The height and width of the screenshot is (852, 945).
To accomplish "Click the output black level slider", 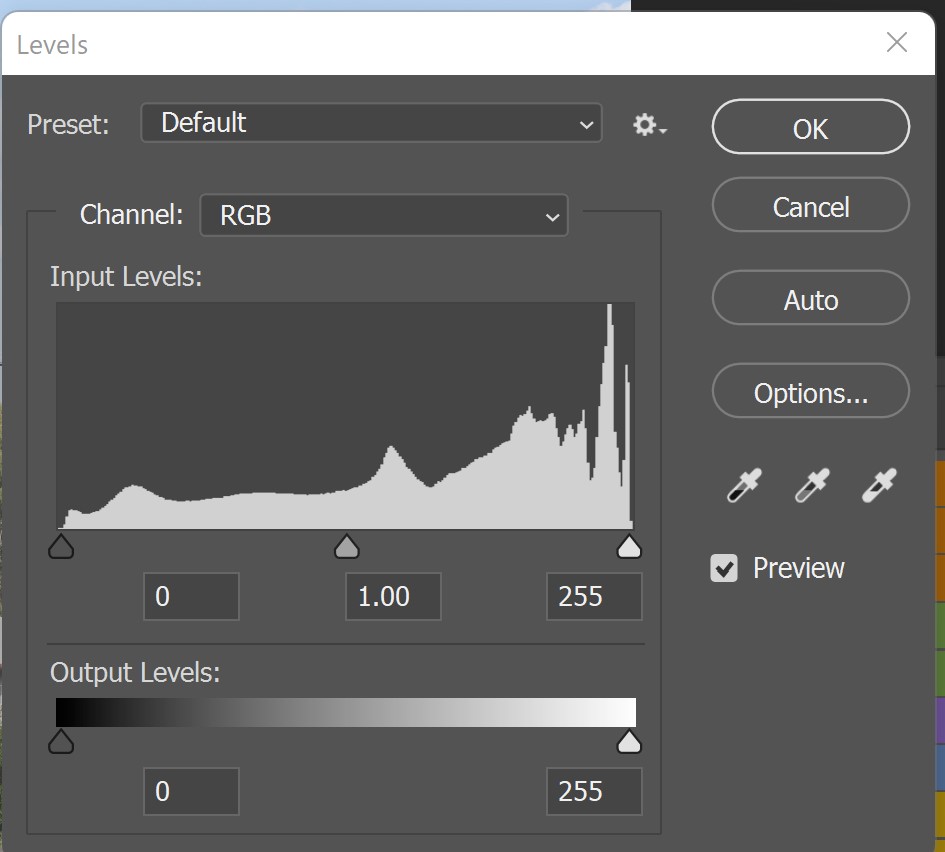I will tap(61, 741).
